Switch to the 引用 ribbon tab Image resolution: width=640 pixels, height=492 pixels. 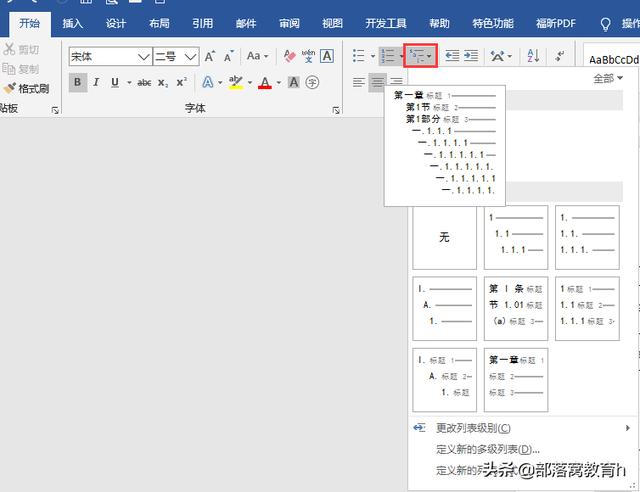(x=202, y=24)
